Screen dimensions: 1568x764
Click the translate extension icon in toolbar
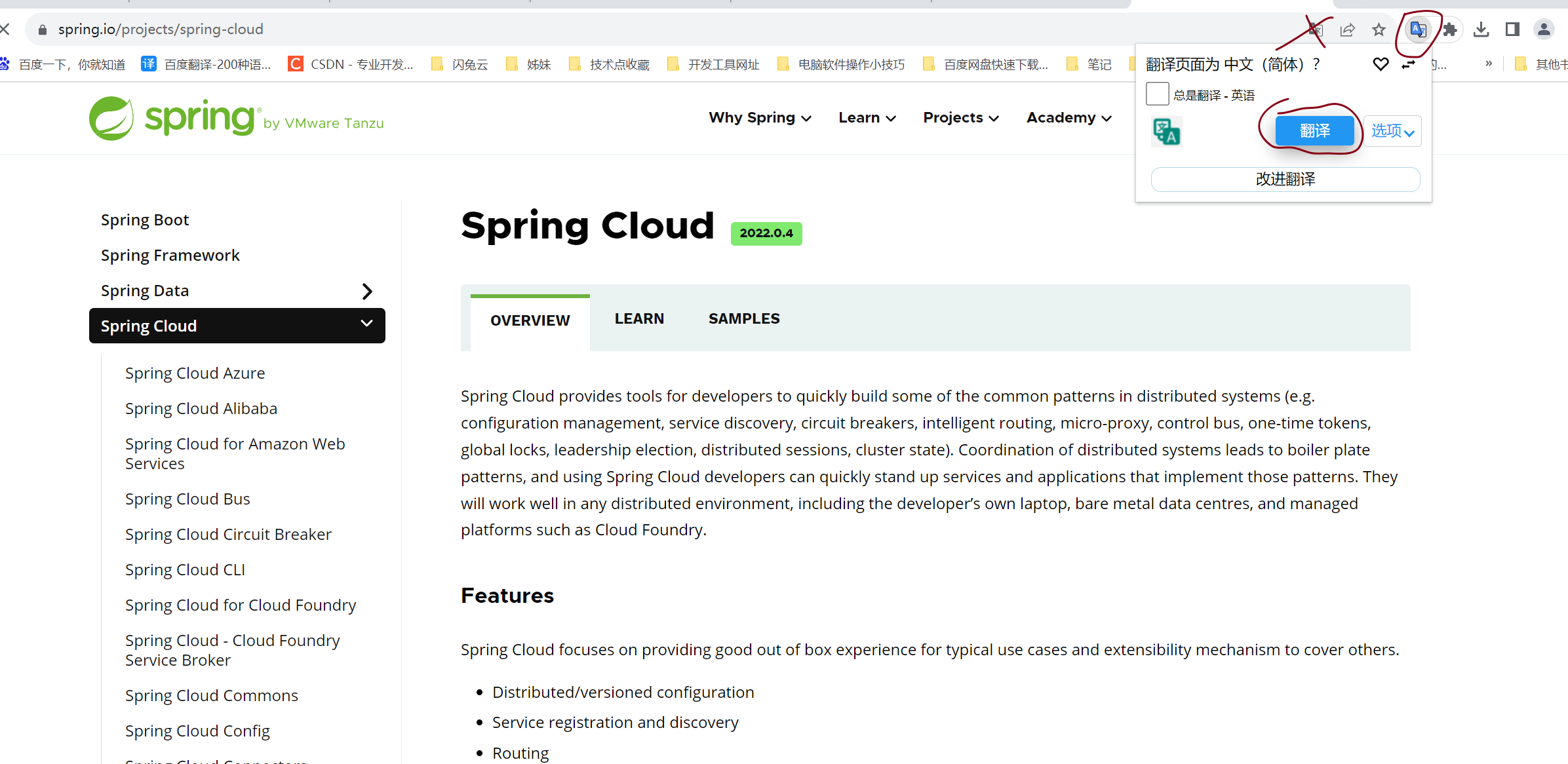tap(1418, 29)
